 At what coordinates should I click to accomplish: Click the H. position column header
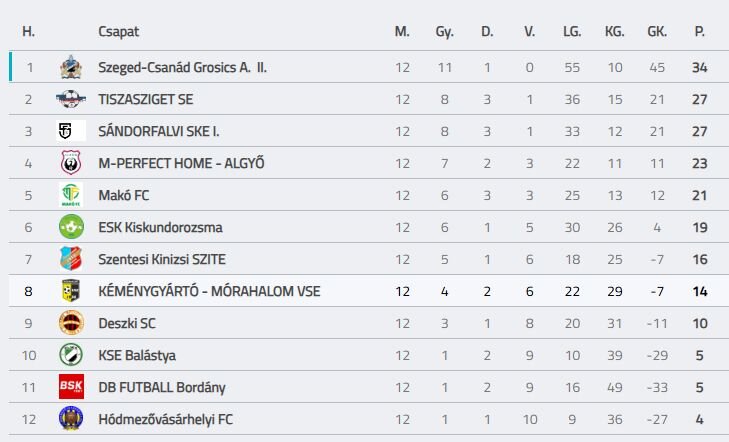click(x=29, y=31)
